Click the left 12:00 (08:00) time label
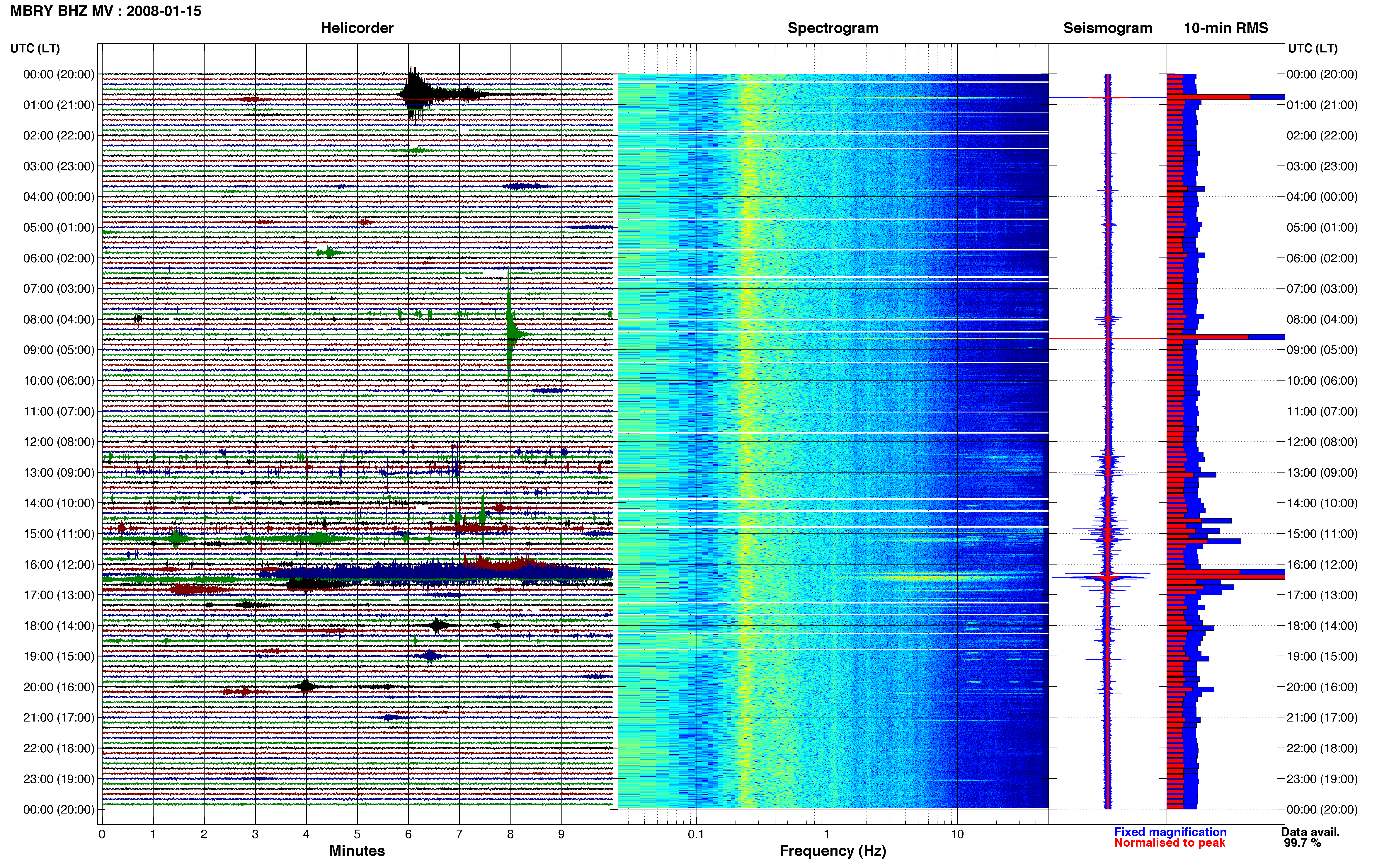The image size is (1389, 868). pos(59,442)
